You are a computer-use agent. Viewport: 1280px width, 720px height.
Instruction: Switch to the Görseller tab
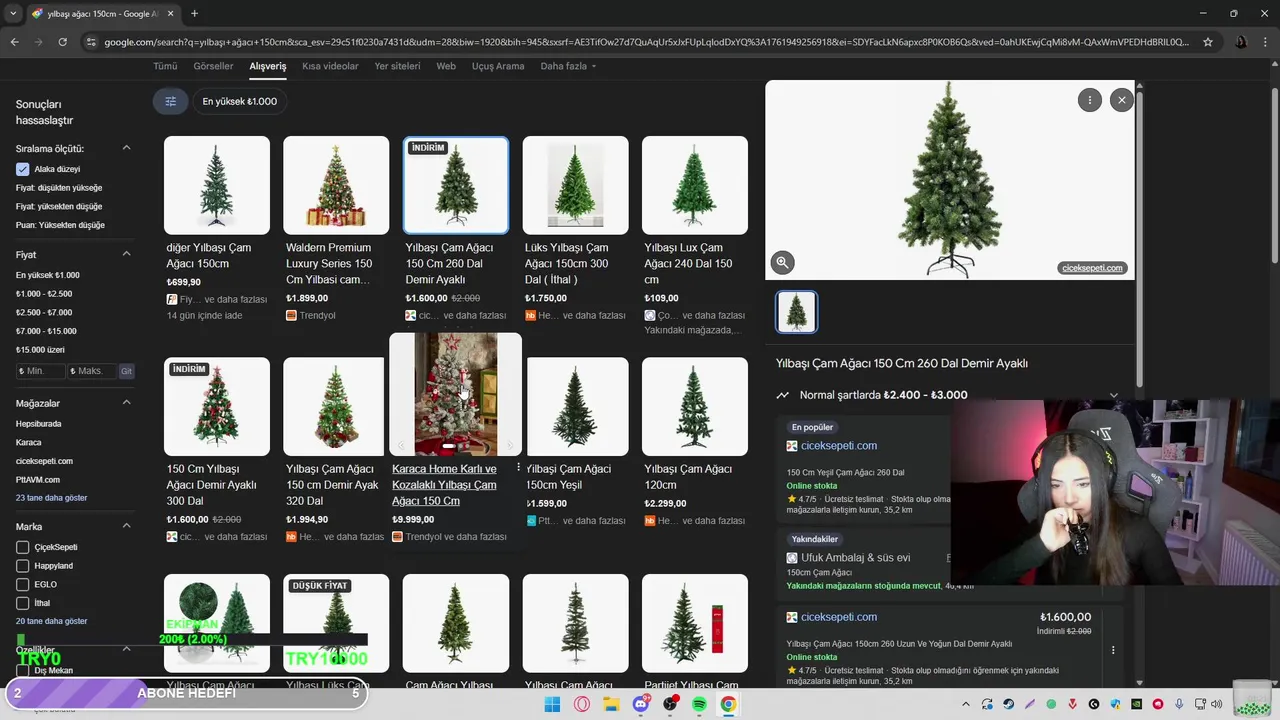(213, 66)
